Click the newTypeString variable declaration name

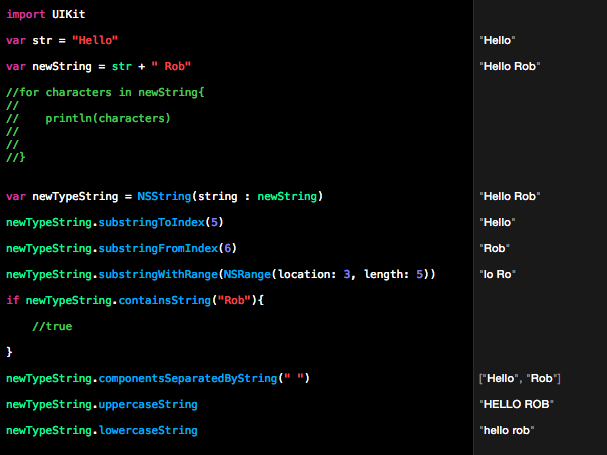[x=75, y=196]
